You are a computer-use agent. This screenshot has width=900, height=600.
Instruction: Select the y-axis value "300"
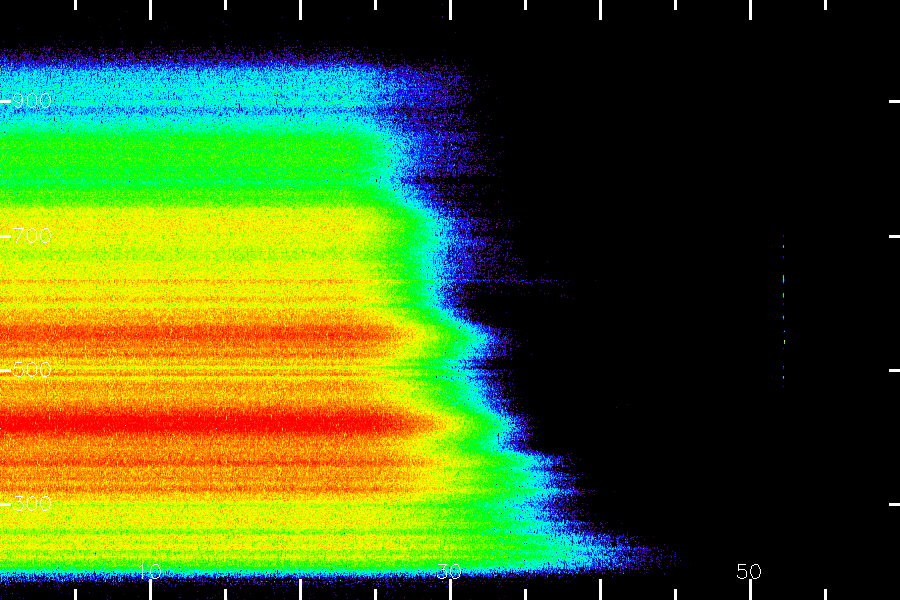coord(32,504)
